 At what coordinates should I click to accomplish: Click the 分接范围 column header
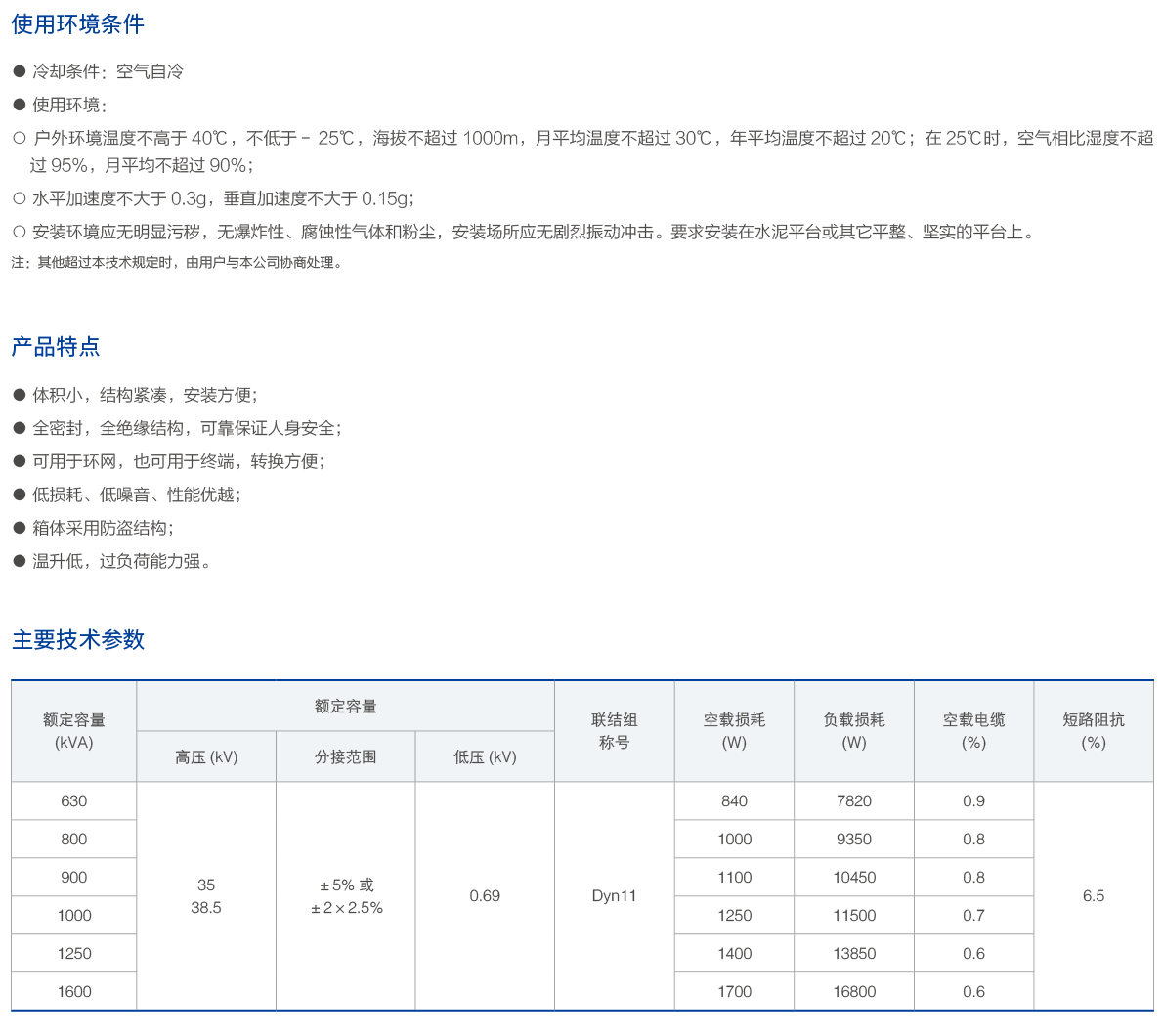(x=345, y=757)
